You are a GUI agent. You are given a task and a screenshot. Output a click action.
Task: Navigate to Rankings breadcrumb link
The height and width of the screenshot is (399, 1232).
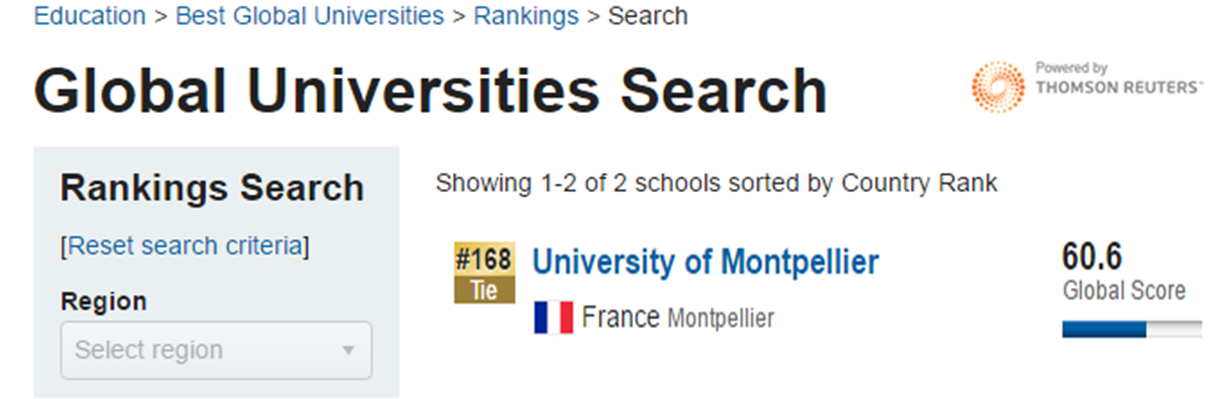(526, 16)
